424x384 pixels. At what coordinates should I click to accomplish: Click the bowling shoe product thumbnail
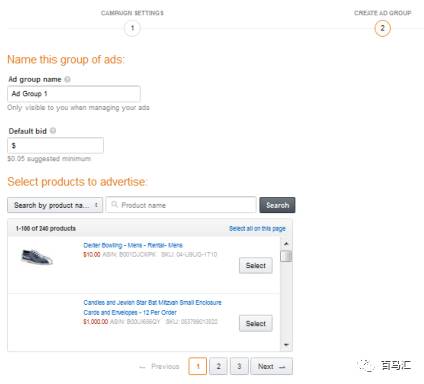37,257
